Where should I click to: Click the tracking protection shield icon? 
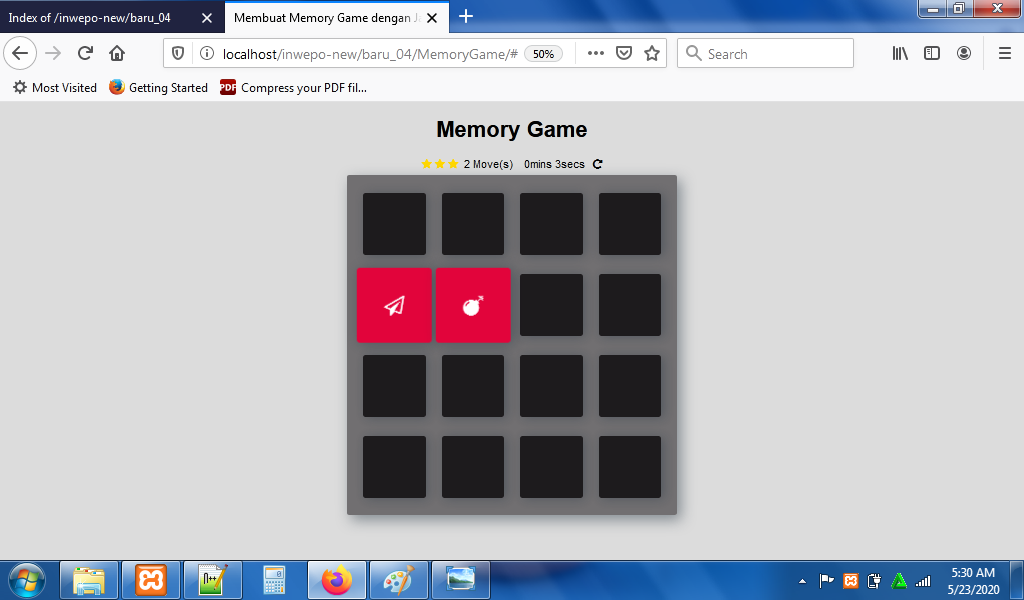point(178,54)
